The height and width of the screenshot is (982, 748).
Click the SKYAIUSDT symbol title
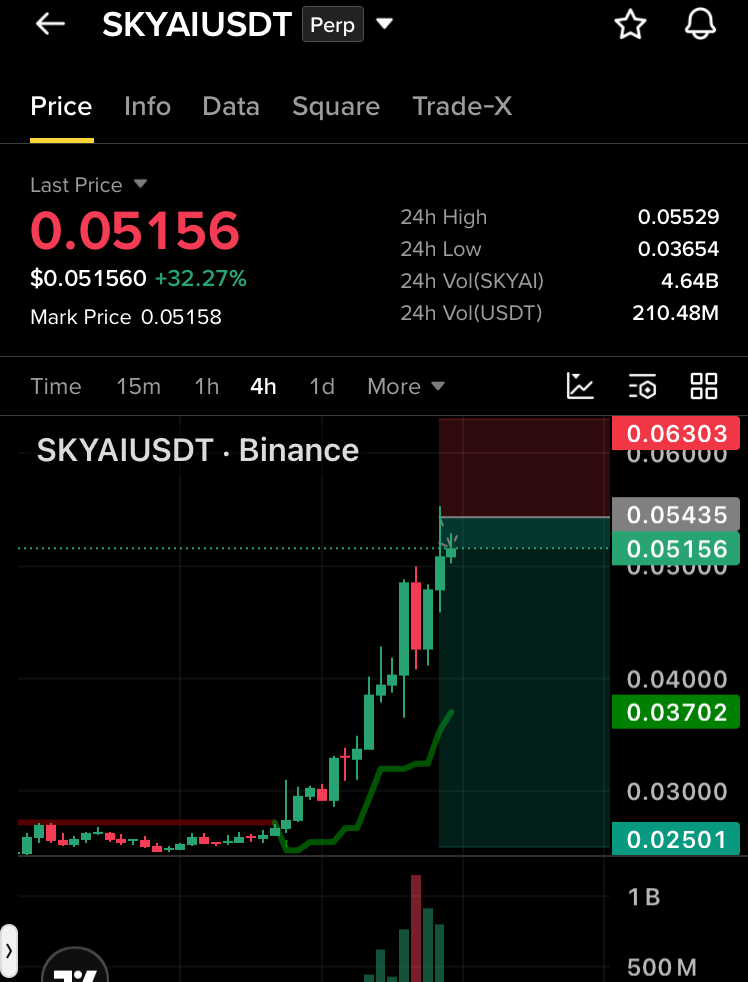click(x=197, y=24)
